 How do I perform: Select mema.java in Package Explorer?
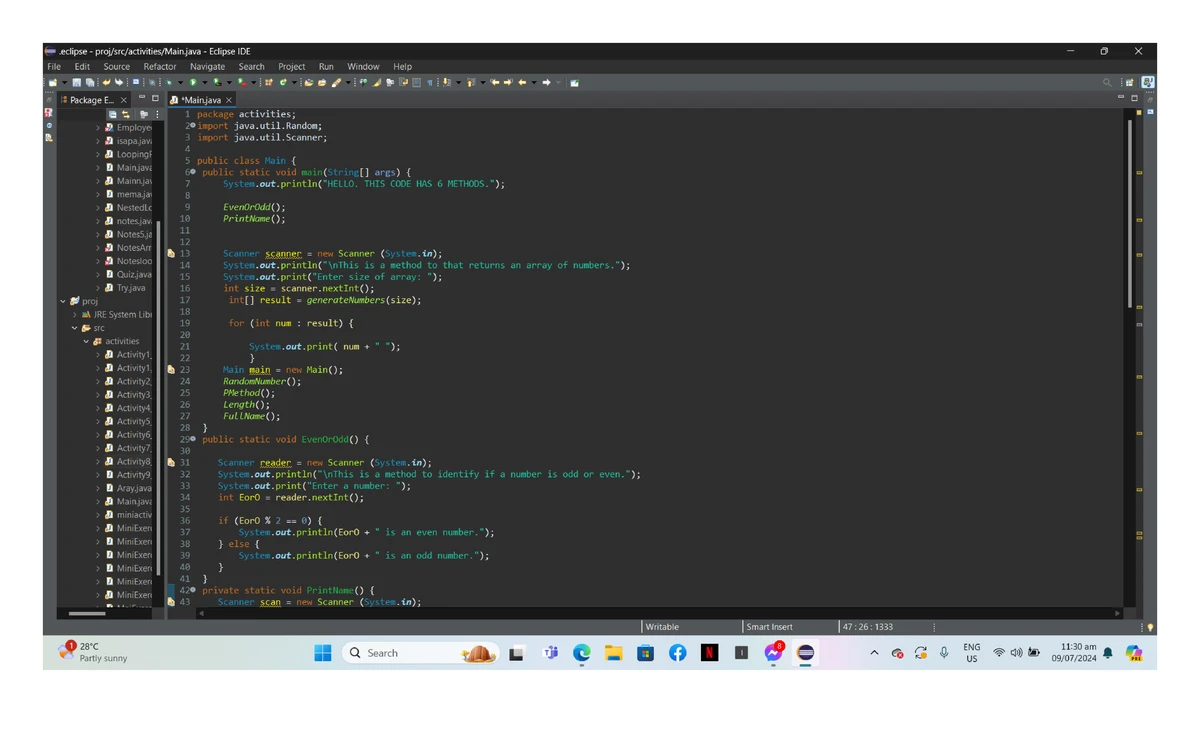[128, 194]
